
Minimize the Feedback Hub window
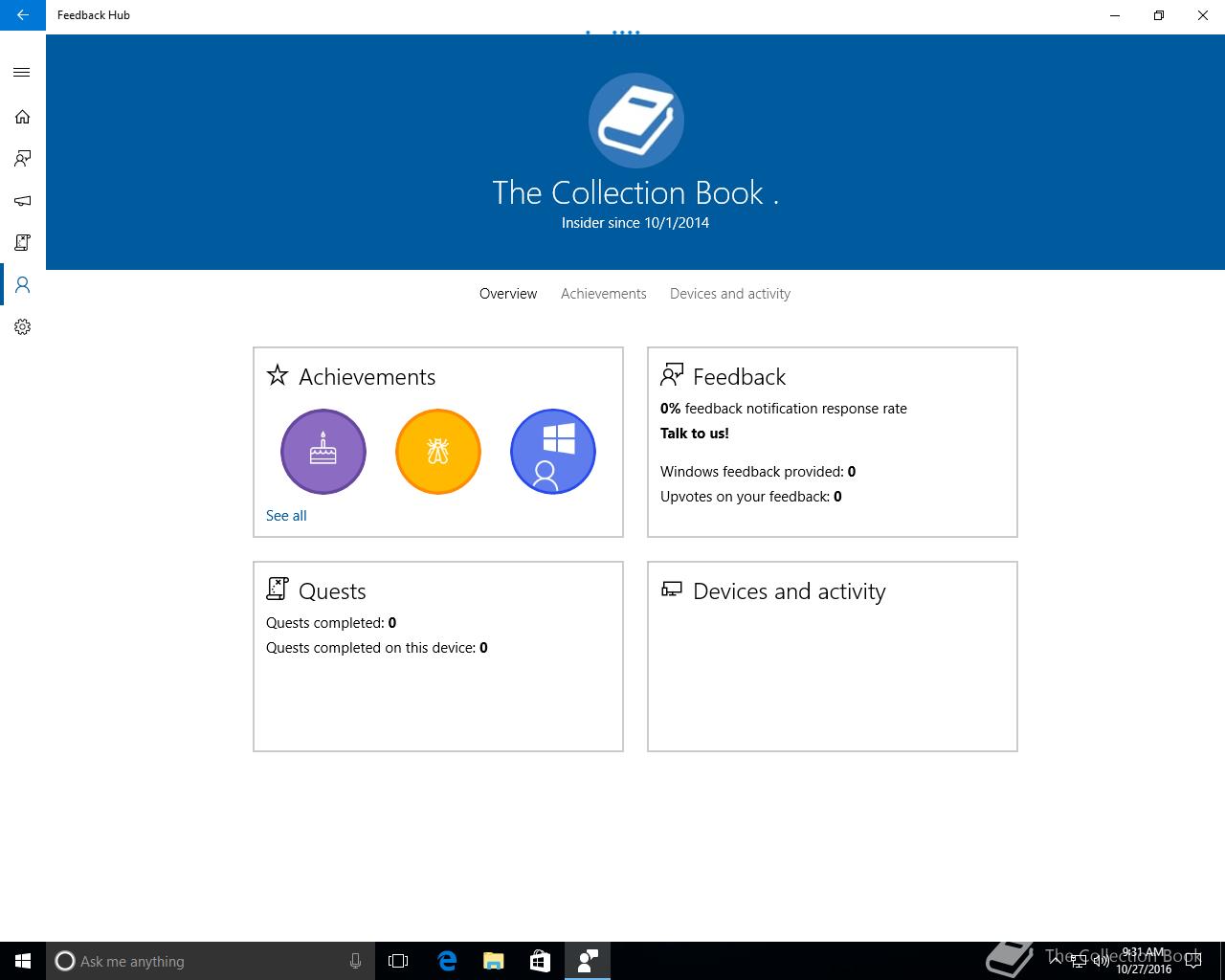[1115, 15]
